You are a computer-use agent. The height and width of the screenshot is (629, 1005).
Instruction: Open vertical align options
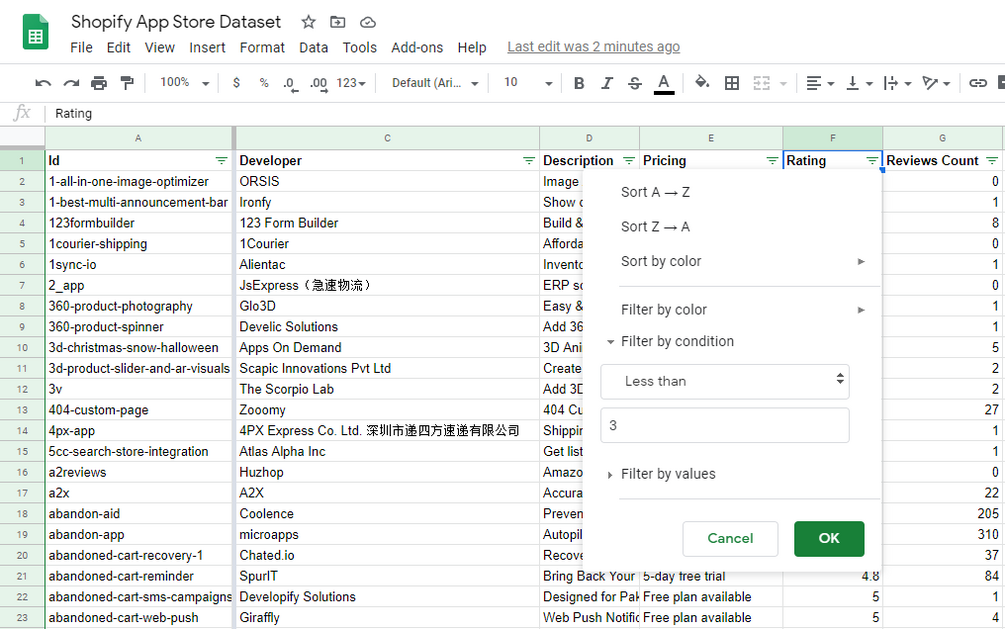(859, 83)
